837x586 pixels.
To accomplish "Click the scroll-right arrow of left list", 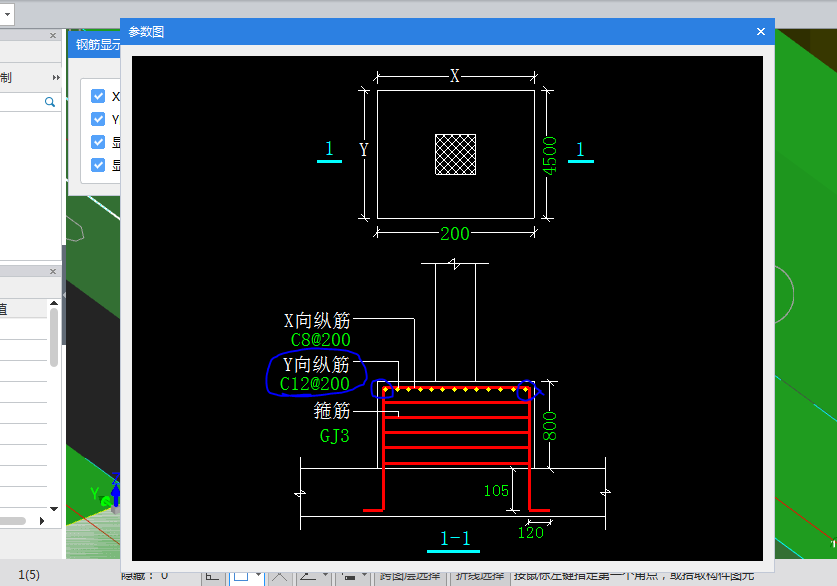I will coord(42,521).
